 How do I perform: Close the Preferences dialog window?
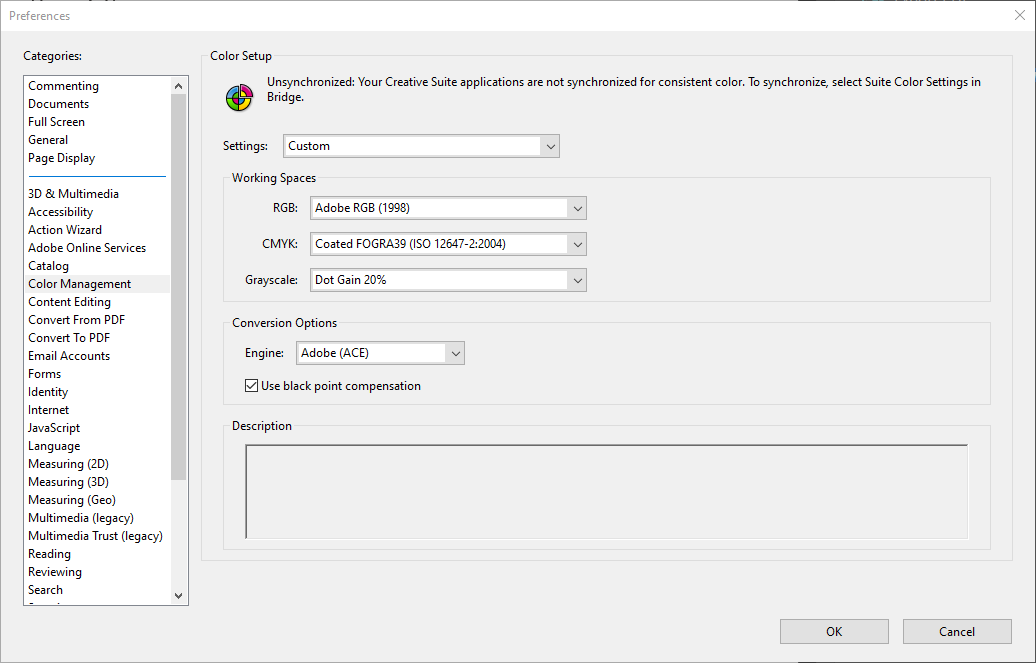click(1019, 15)
